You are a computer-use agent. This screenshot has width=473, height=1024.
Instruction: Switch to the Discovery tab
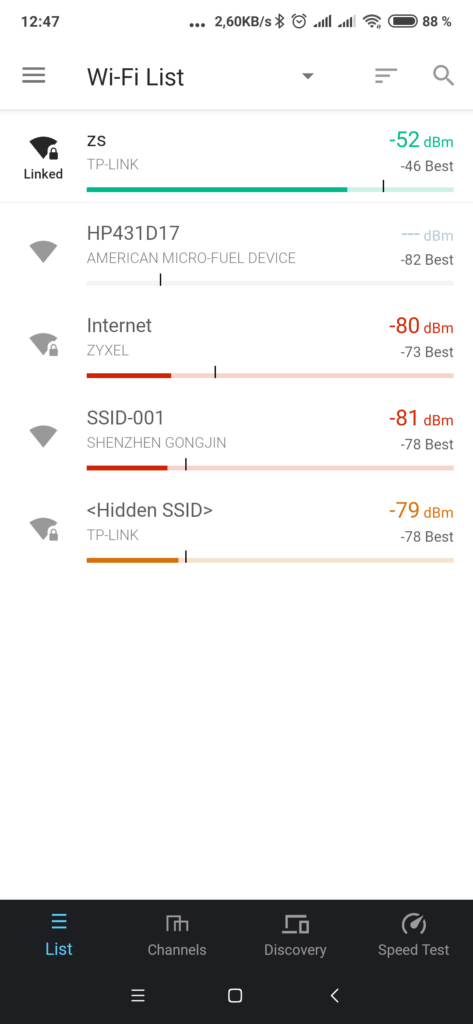(295, 935)
